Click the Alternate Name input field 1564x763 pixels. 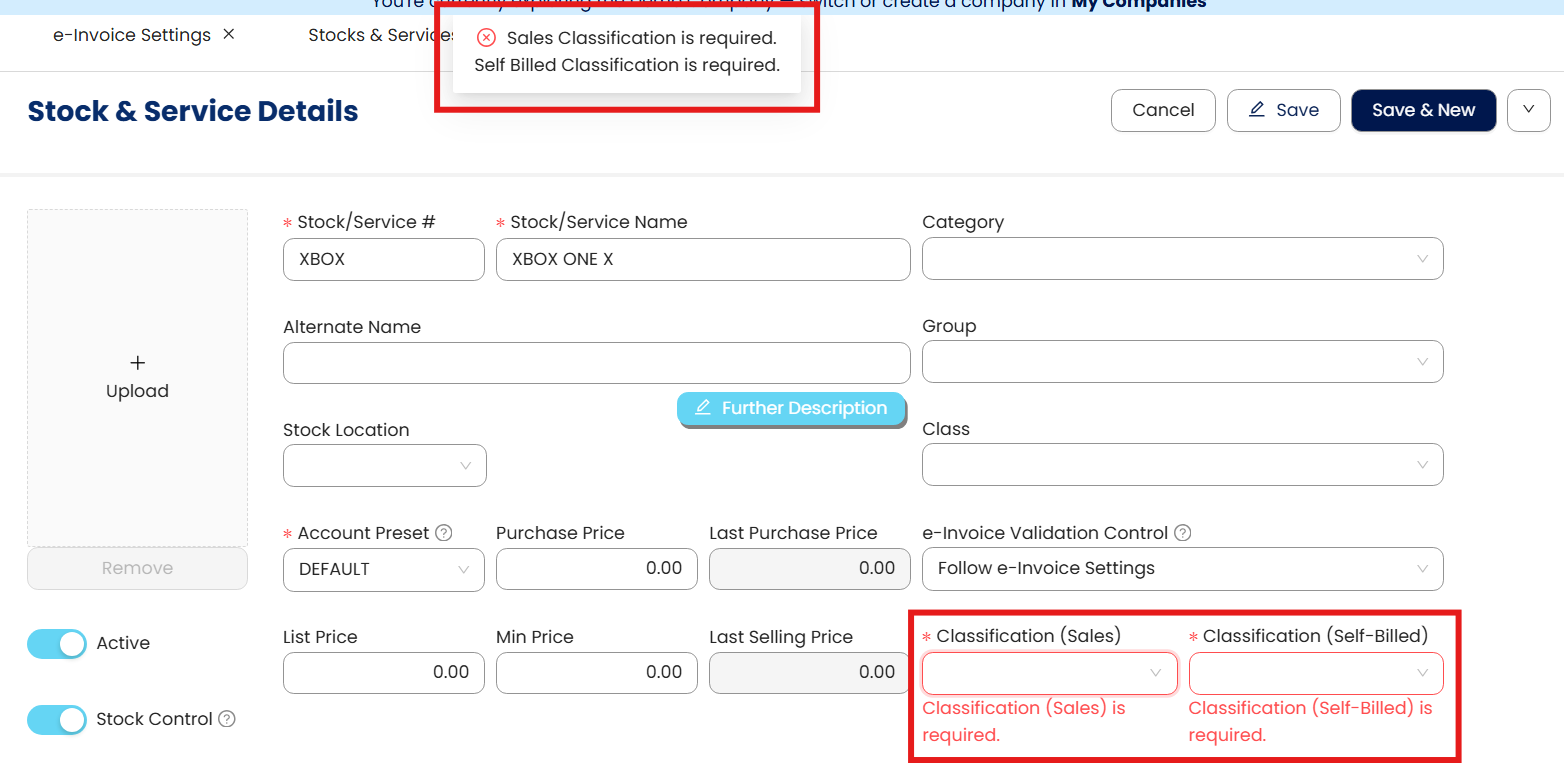[x=596, y=363]
